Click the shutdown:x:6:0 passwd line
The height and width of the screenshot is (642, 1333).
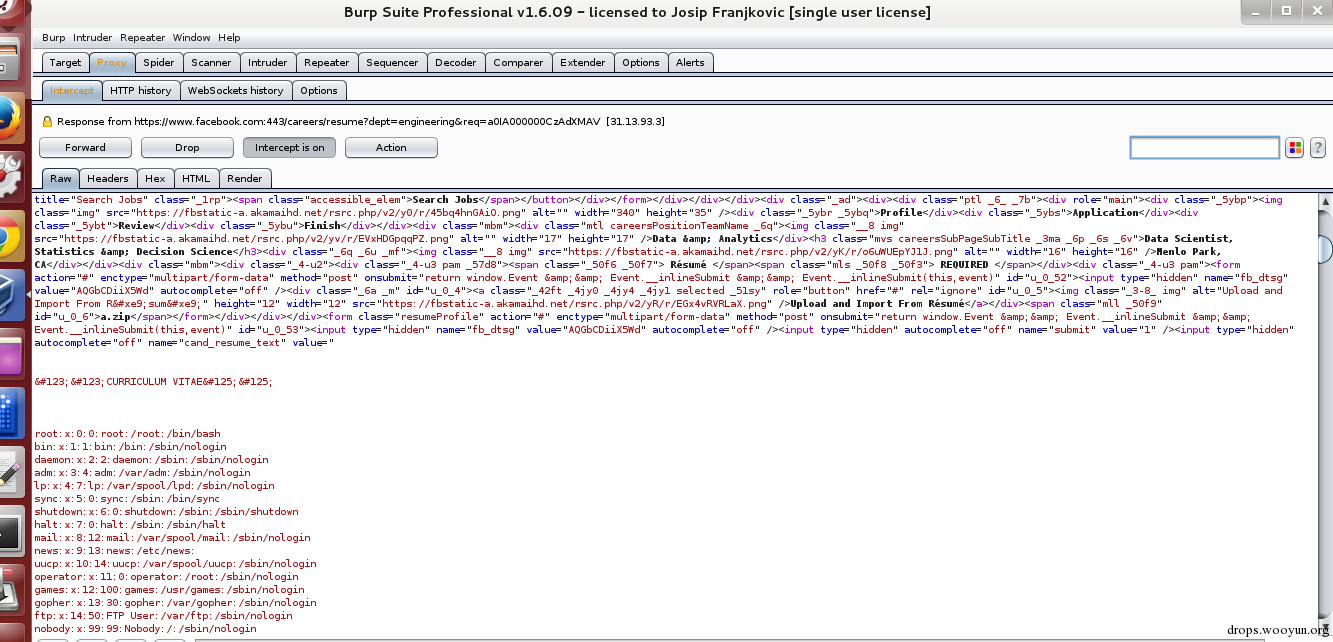pyautogui.click(x=166, y=511)
